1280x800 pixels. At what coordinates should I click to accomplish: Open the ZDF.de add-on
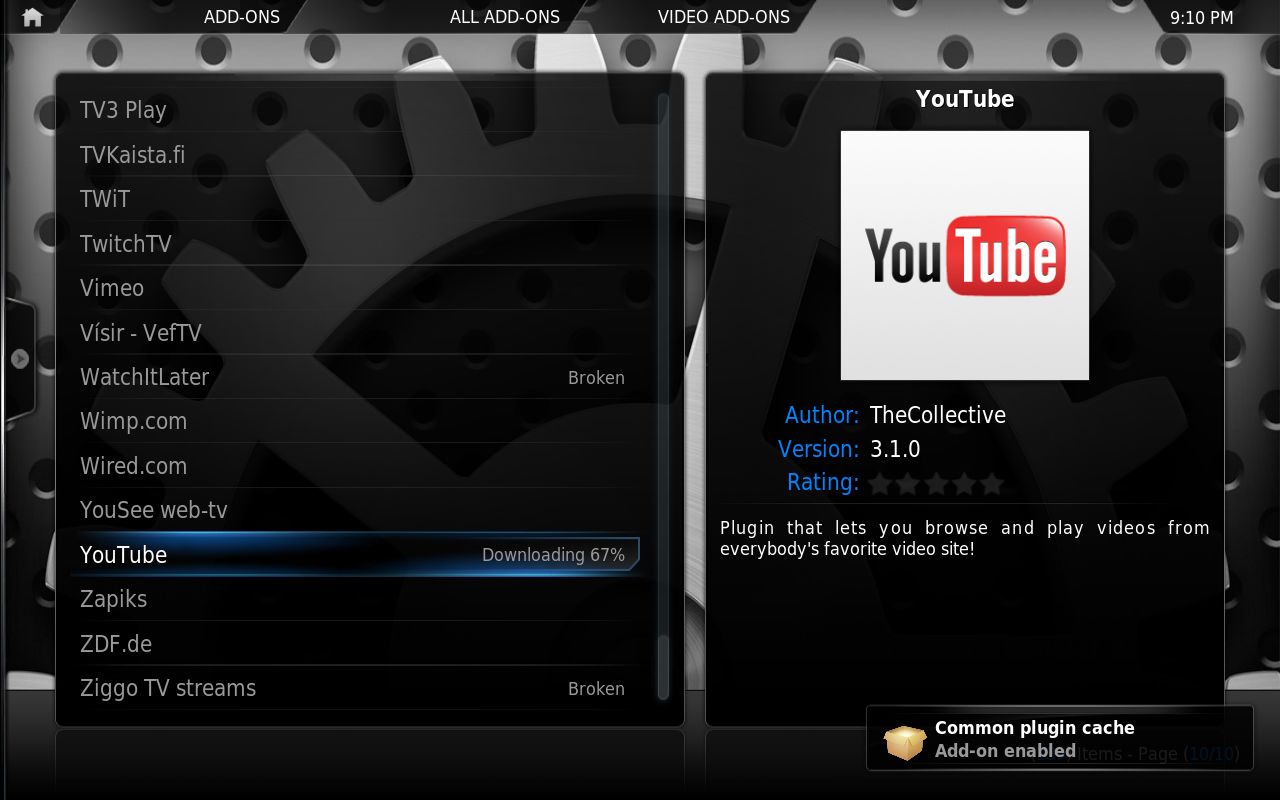(x=355, y=644)
